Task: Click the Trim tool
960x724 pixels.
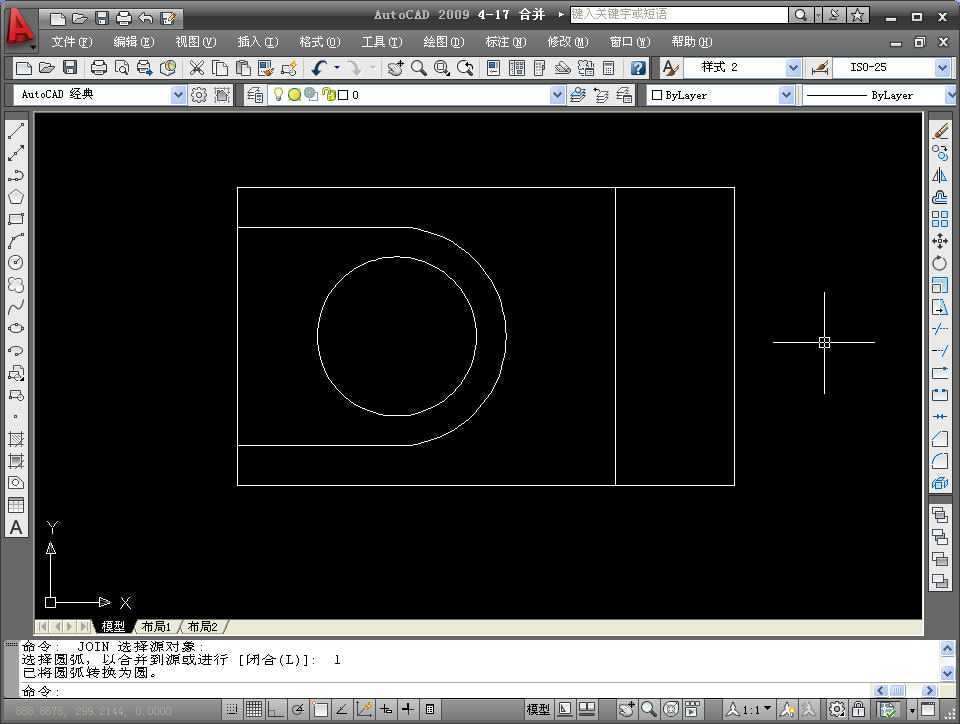Action: [x=940, y=329]
